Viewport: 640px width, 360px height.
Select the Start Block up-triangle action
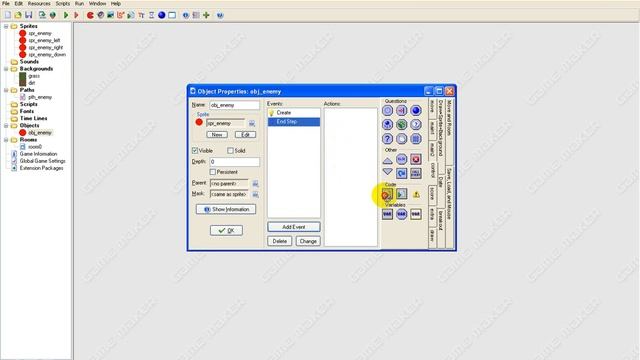point(387,160)
